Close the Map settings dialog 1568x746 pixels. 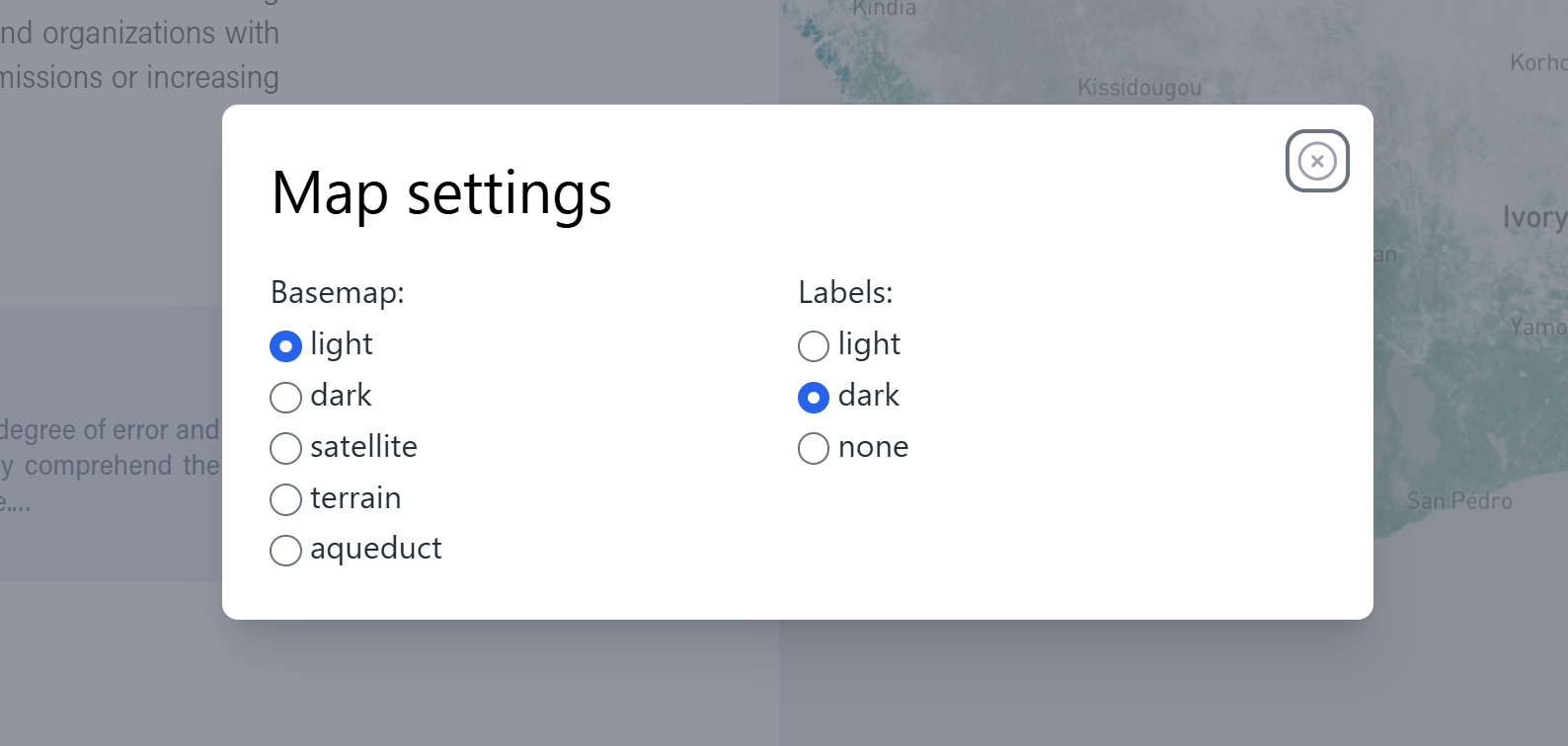click(1317, 161)
